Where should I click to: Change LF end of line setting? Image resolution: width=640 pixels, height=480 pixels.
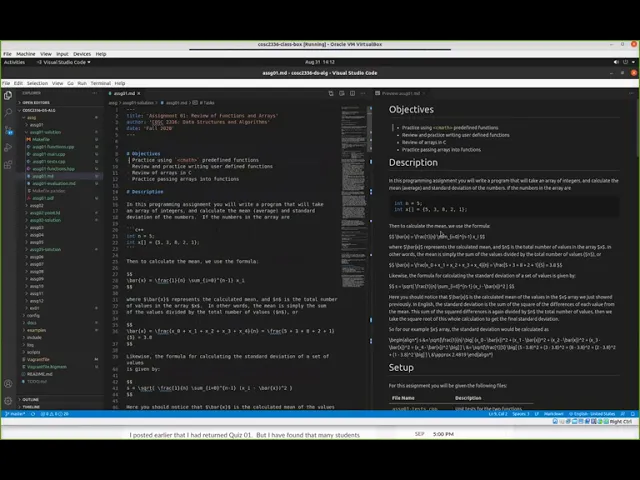coord(537,414)
